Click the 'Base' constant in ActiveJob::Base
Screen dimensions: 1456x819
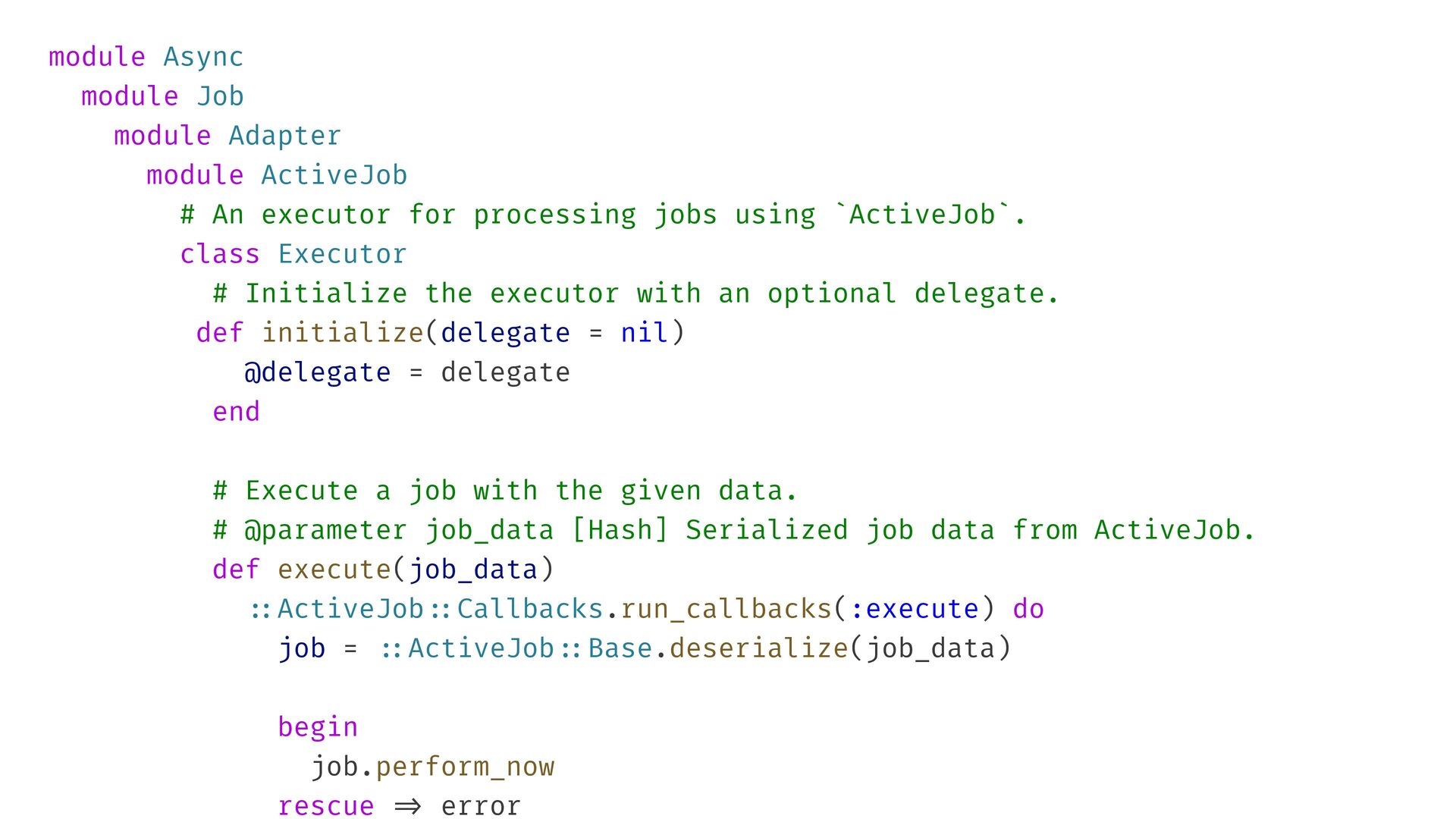click(x=620, y=649)
